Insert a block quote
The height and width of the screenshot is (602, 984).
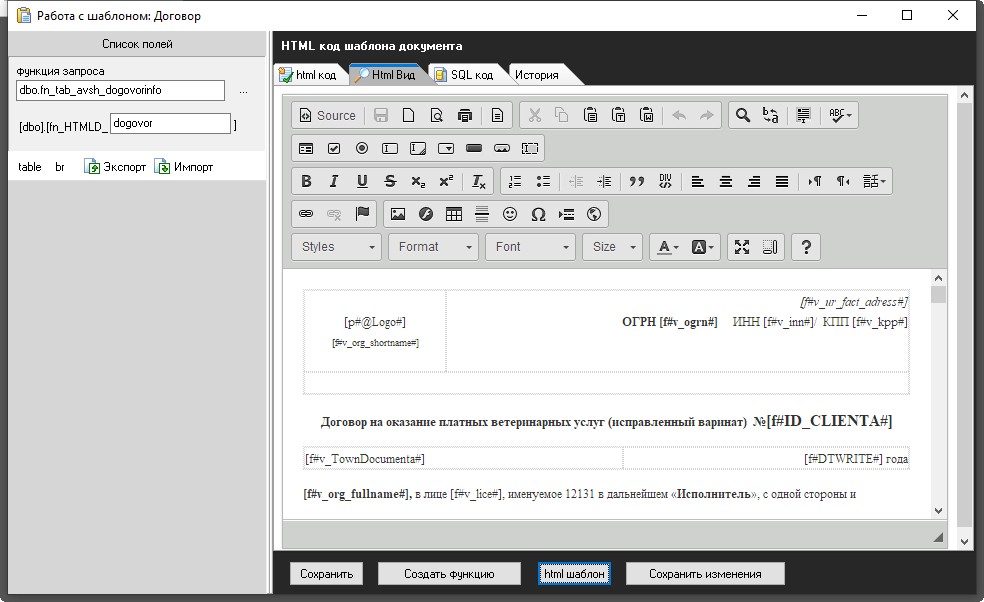636,181
